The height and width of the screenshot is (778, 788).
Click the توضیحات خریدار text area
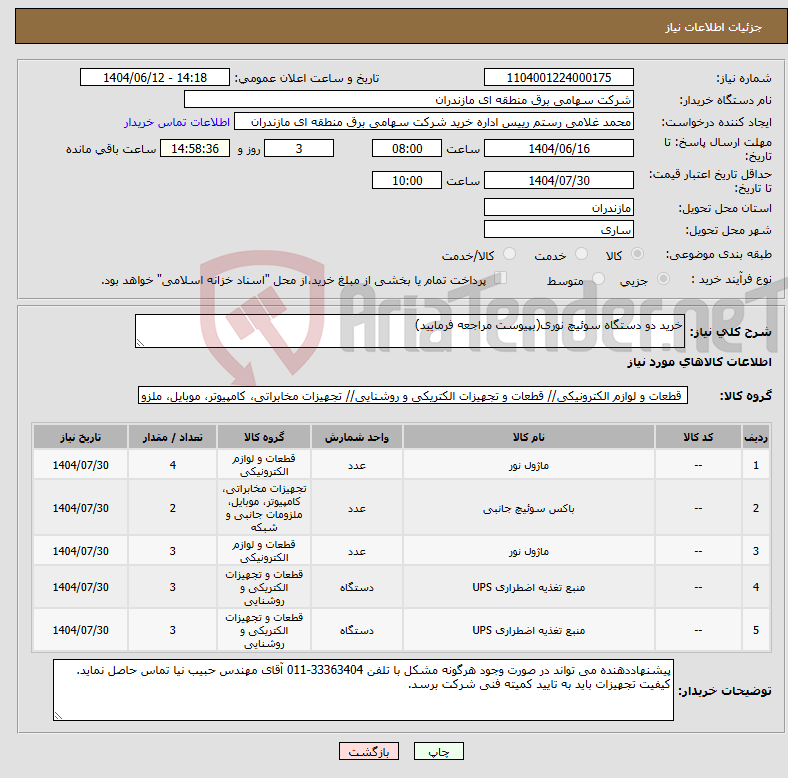363,690
